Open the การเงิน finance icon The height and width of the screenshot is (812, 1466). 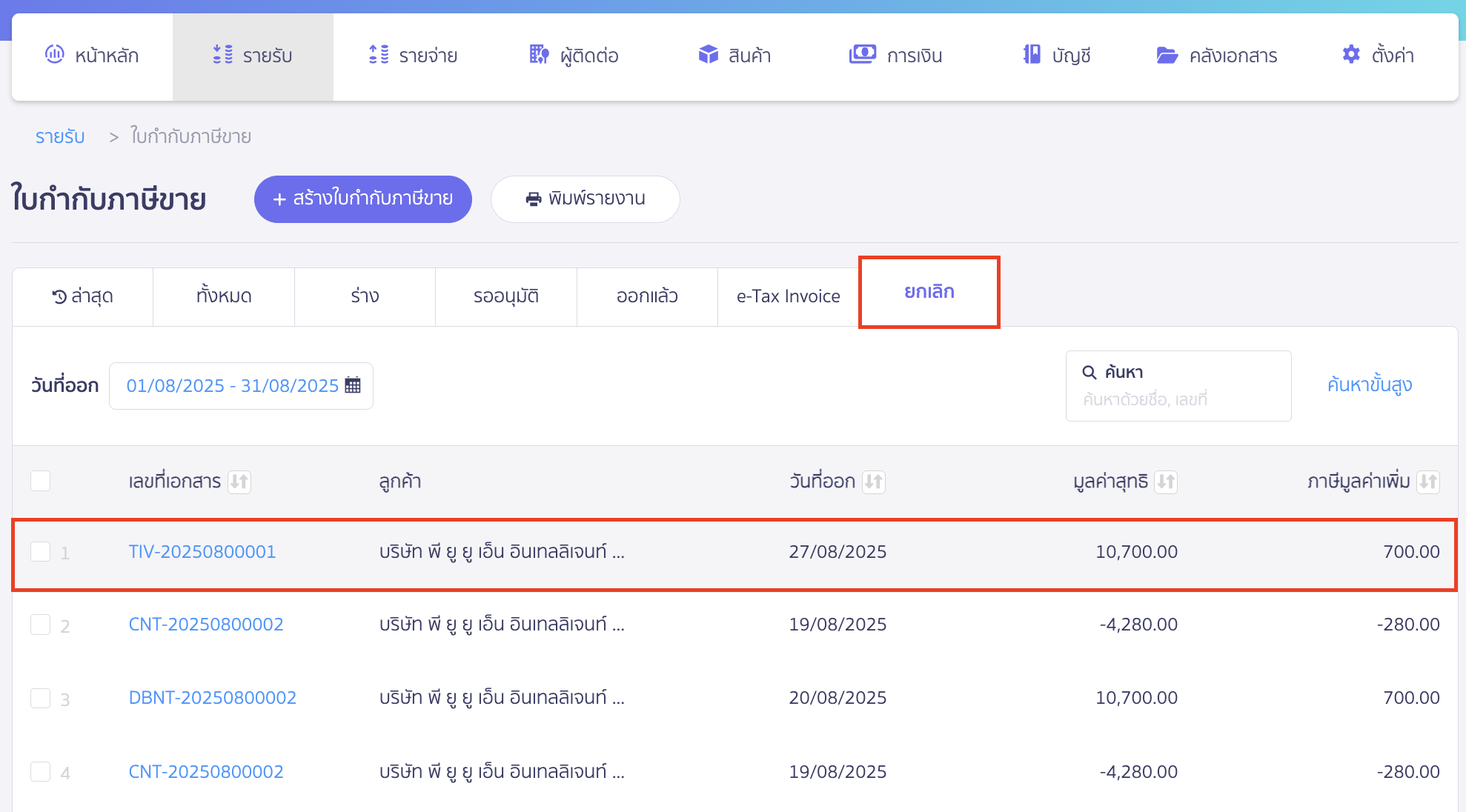[x=860, y=53]
